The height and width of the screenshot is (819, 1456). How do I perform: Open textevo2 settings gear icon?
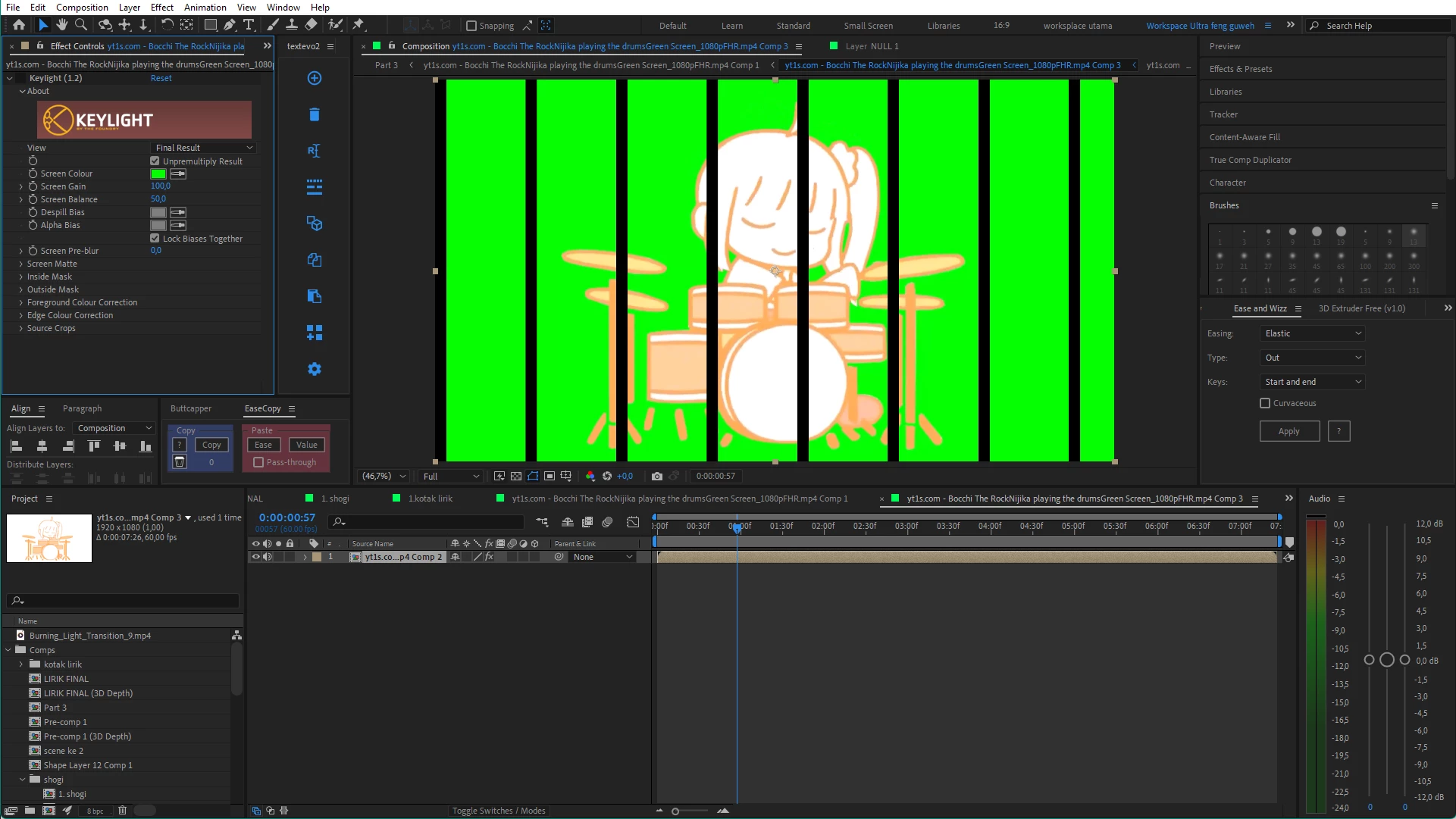[x=315, y=369]
